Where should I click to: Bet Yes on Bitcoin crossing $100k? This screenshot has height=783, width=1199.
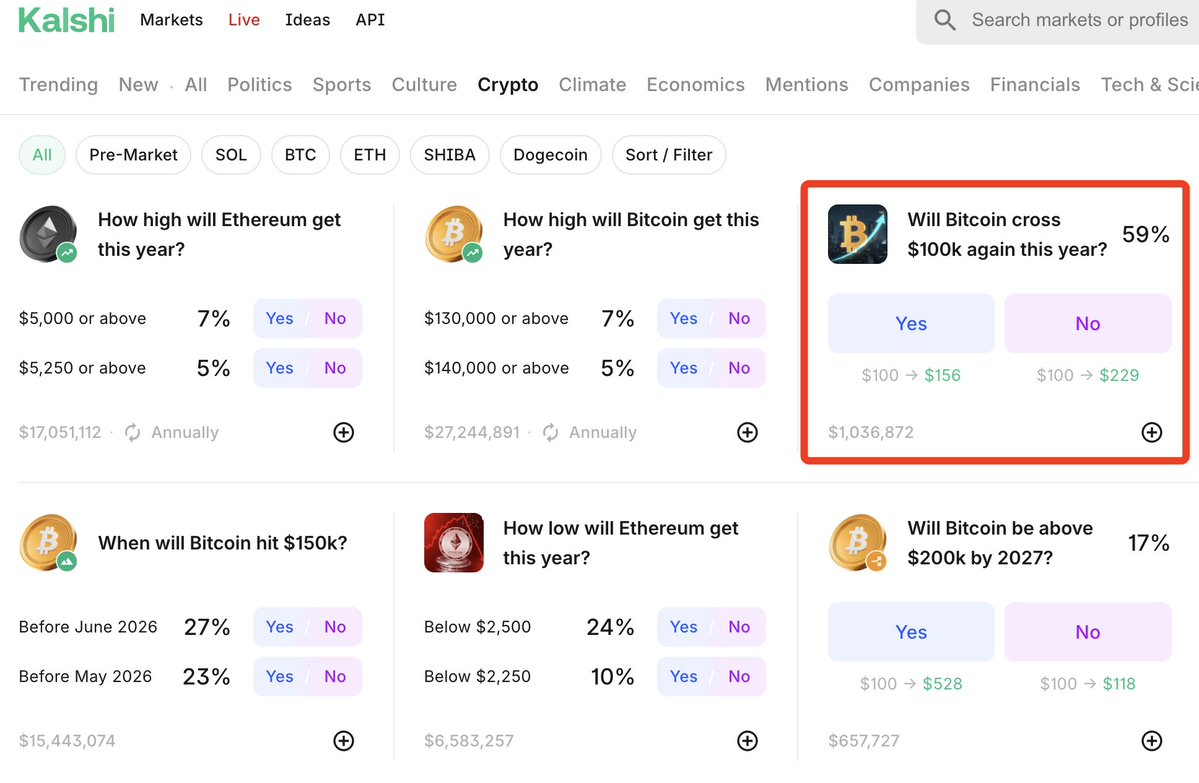pyautogui.click(x=911, y=323)
